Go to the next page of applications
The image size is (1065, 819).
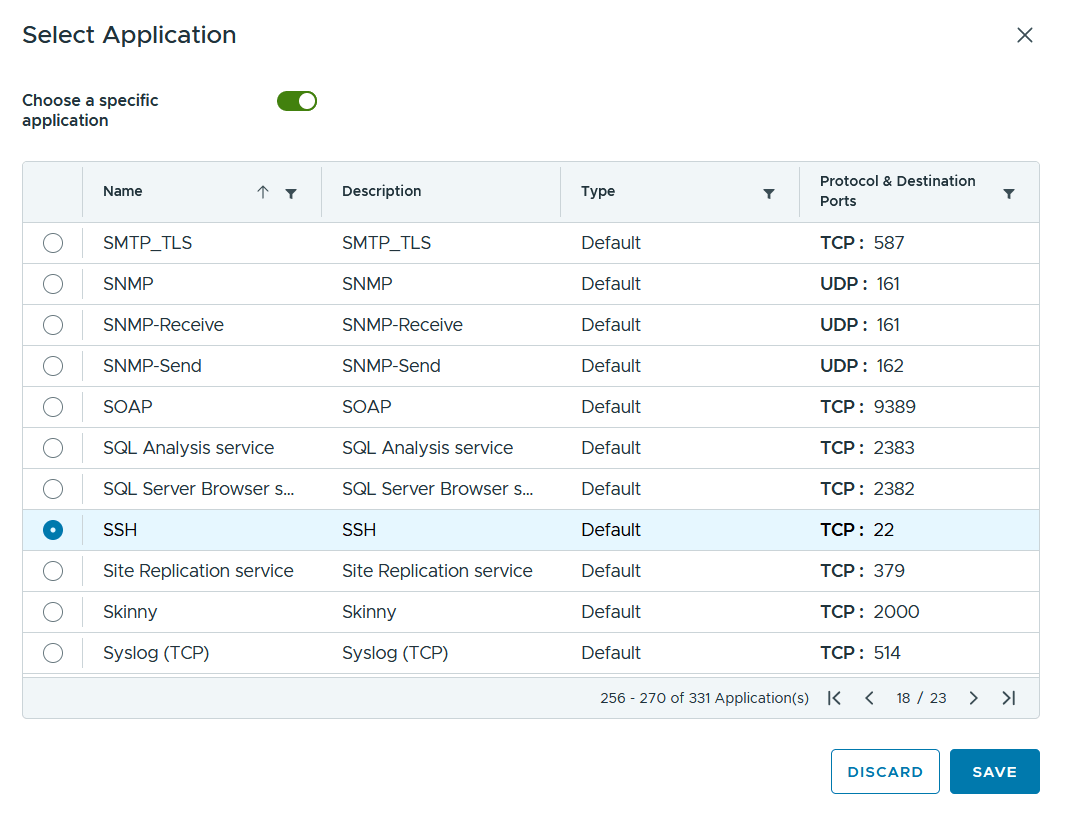pyautogui.click(x=973, y=698)
